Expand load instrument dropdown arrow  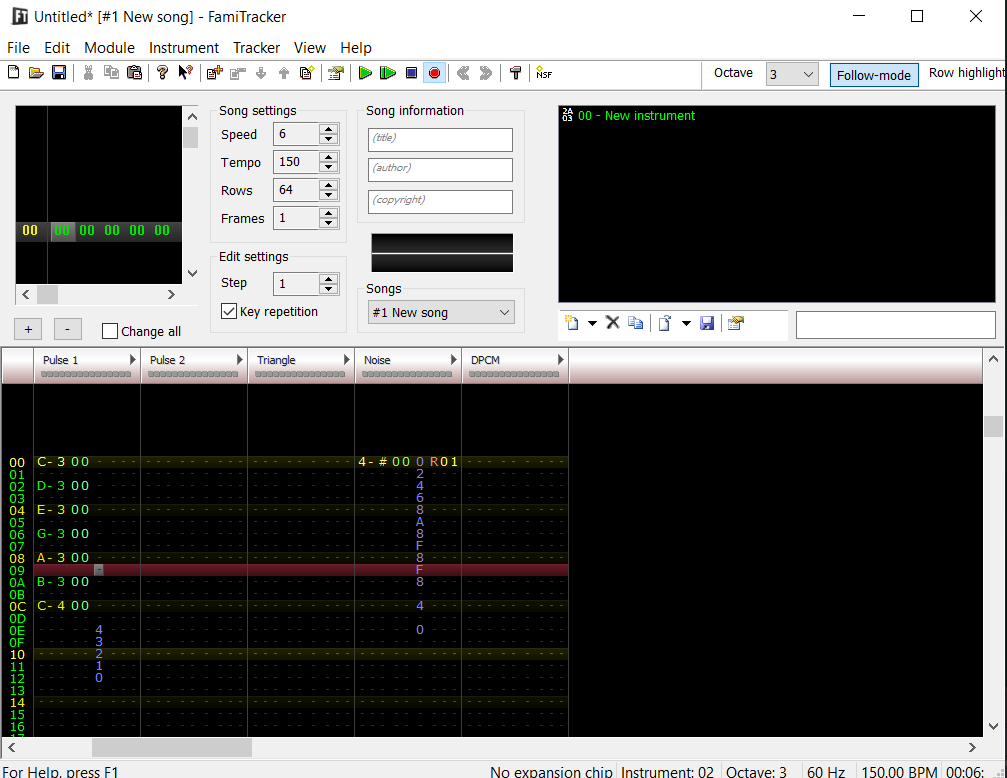tap(686, 323)
